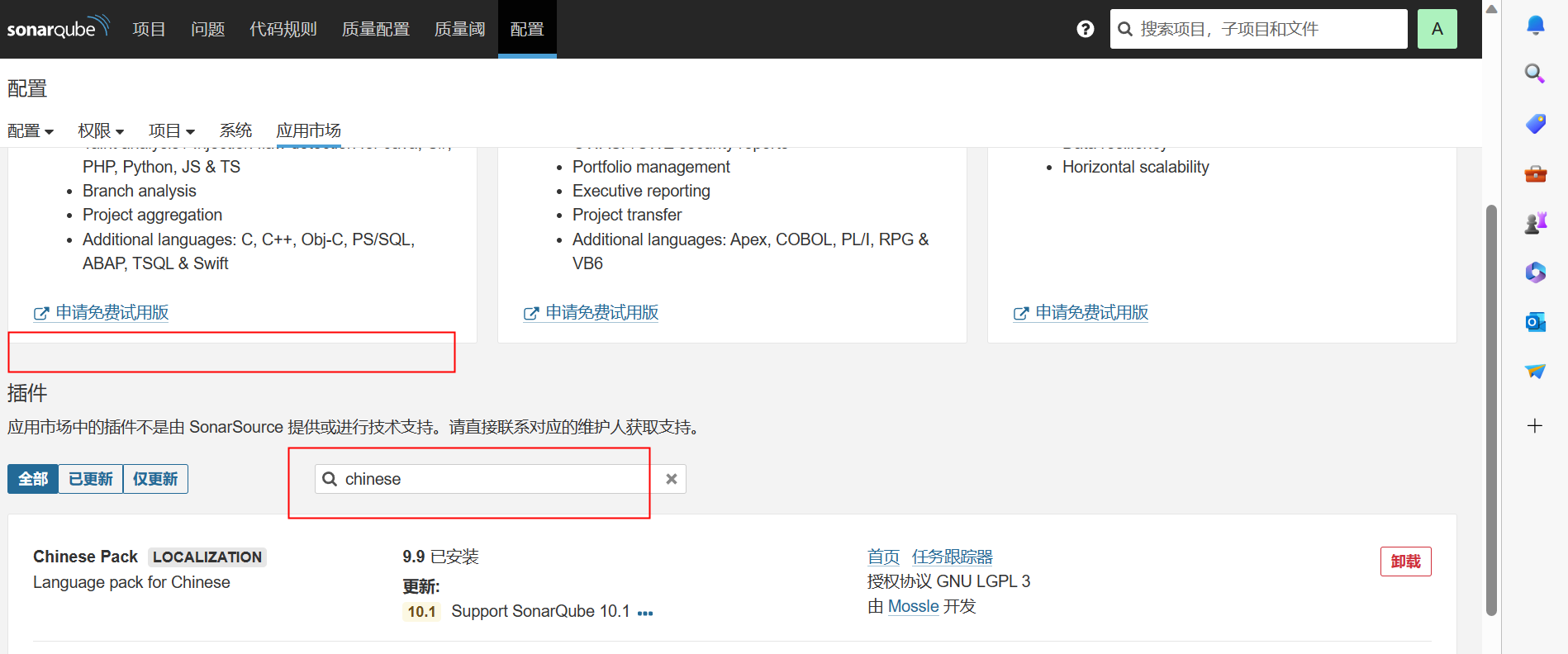1568x654 pixels.
Task: Go to 系统 settings page
Action: (x=235, y=130)
